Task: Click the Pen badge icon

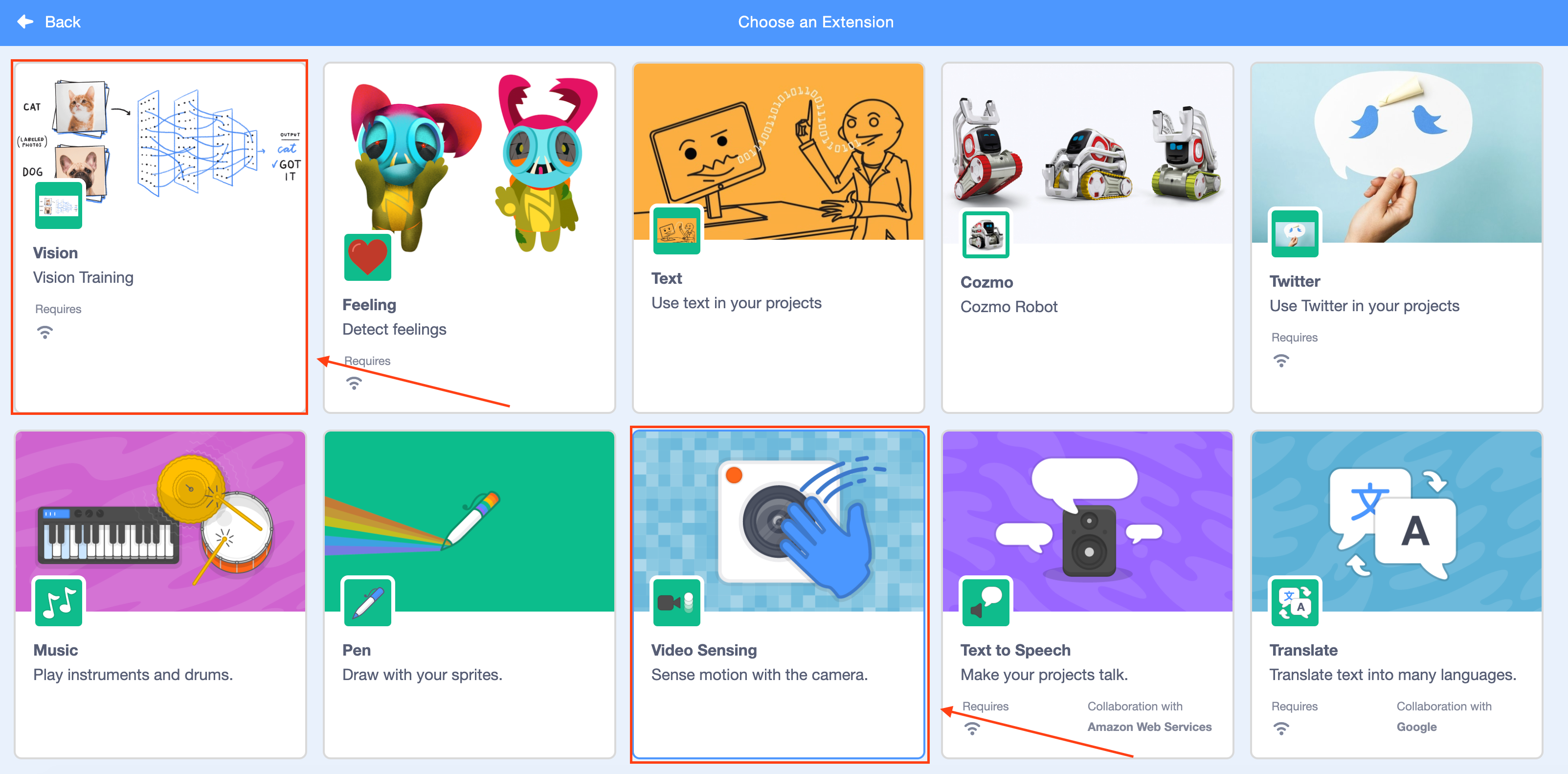Action: (x=368, y=602)
